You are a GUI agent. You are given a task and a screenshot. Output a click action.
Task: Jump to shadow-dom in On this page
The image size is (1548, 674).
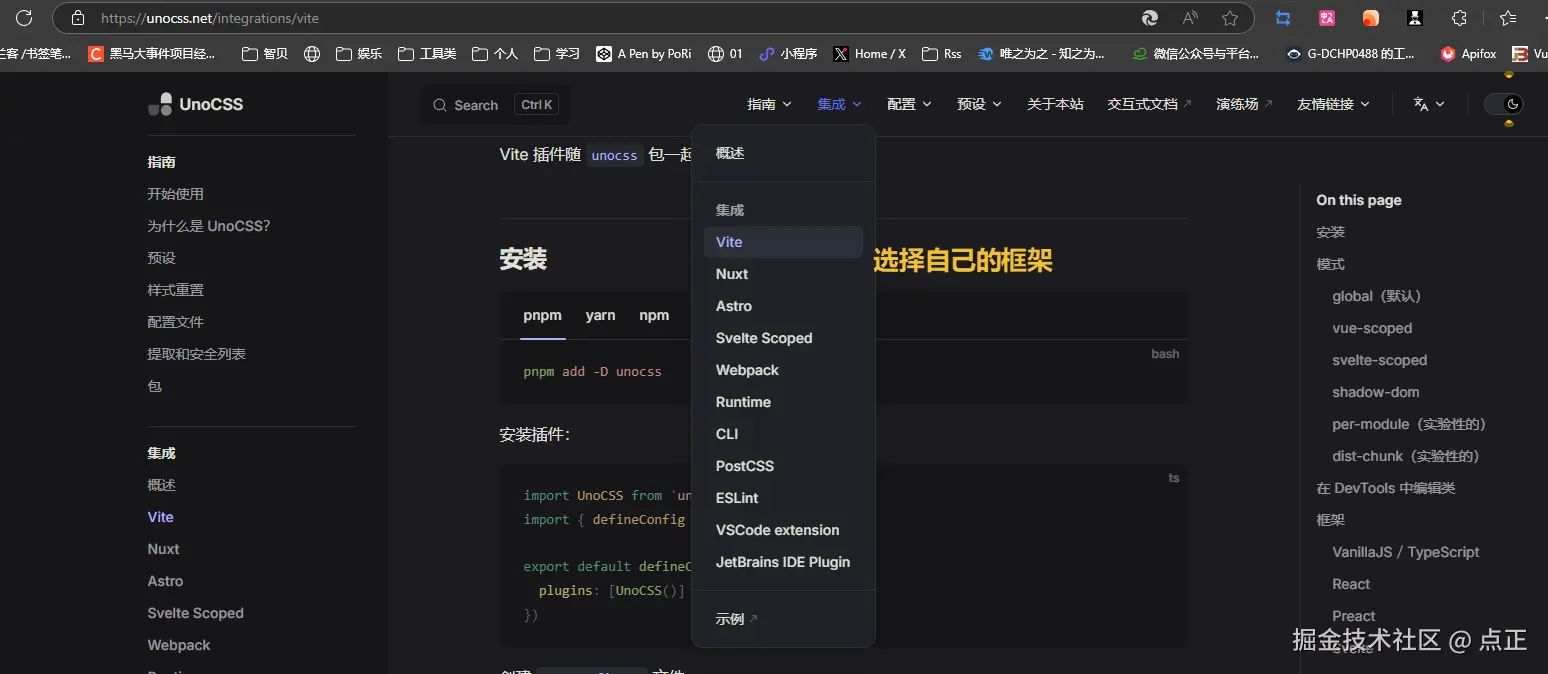point(1375,392)
